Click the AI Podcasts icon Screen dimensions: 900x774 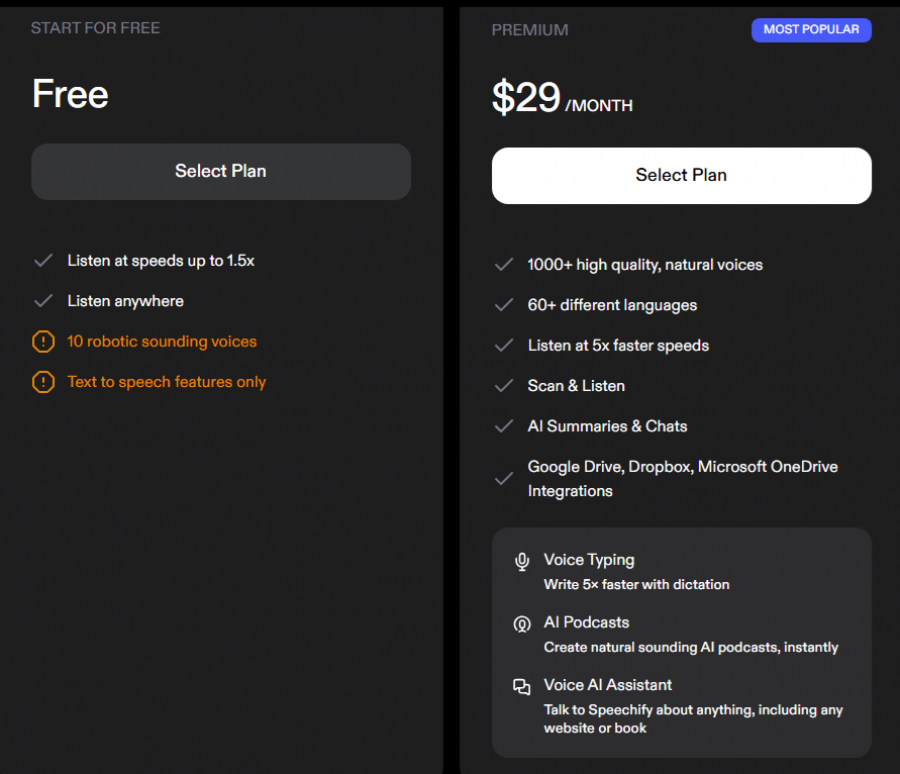(x=521, y=624)
